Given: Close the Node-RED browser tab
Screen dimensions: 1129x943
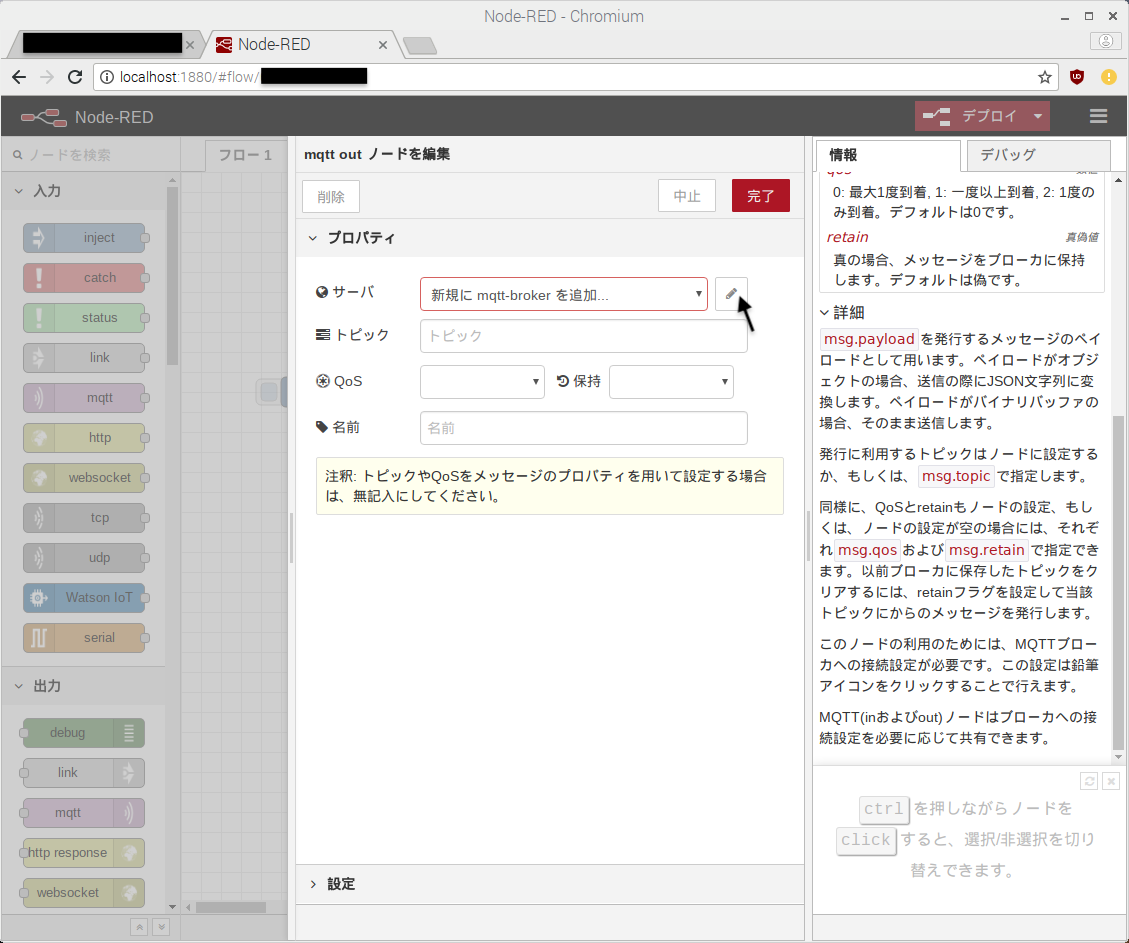Looking at the screenshot, I should 383,45.
